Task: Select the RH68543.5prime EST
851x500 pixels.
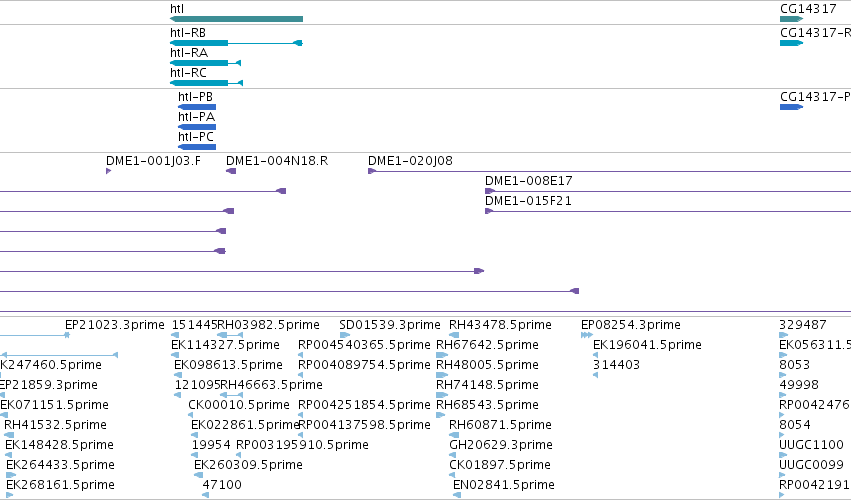Action: pyautogui.click(x=441, y=415)
